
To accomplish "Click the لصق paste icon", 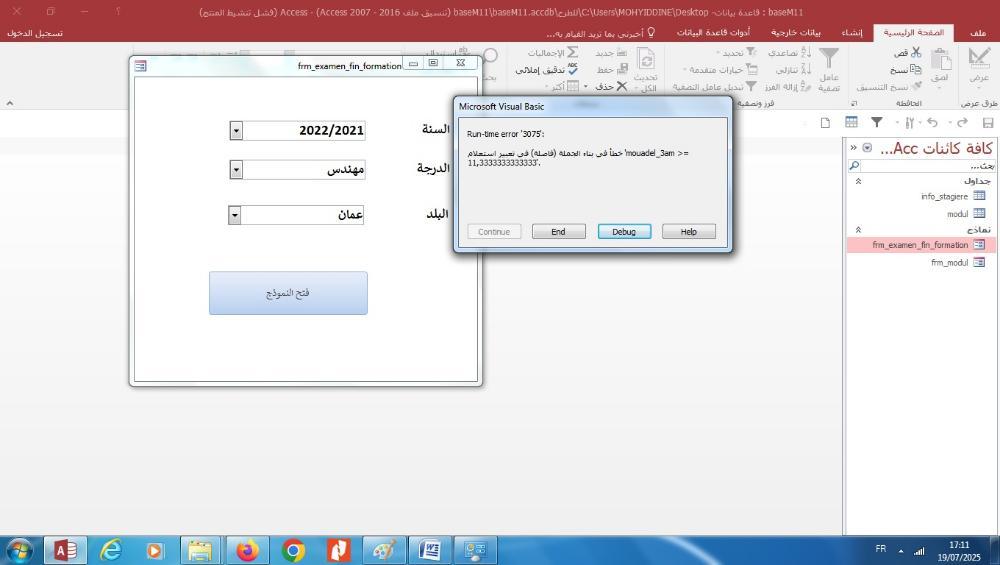I will click(x=941, y=59).
